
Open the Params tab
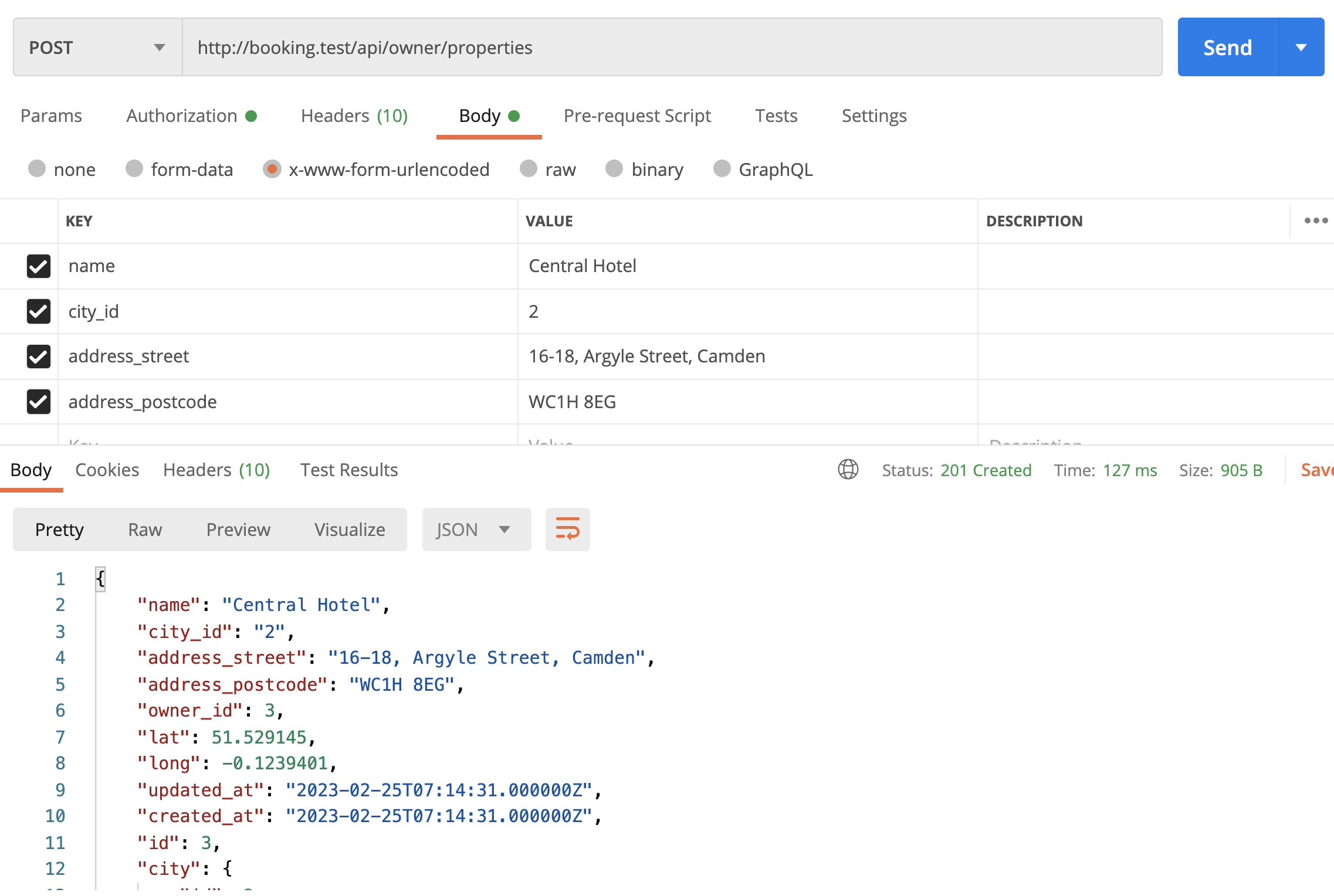click(51, 116)
